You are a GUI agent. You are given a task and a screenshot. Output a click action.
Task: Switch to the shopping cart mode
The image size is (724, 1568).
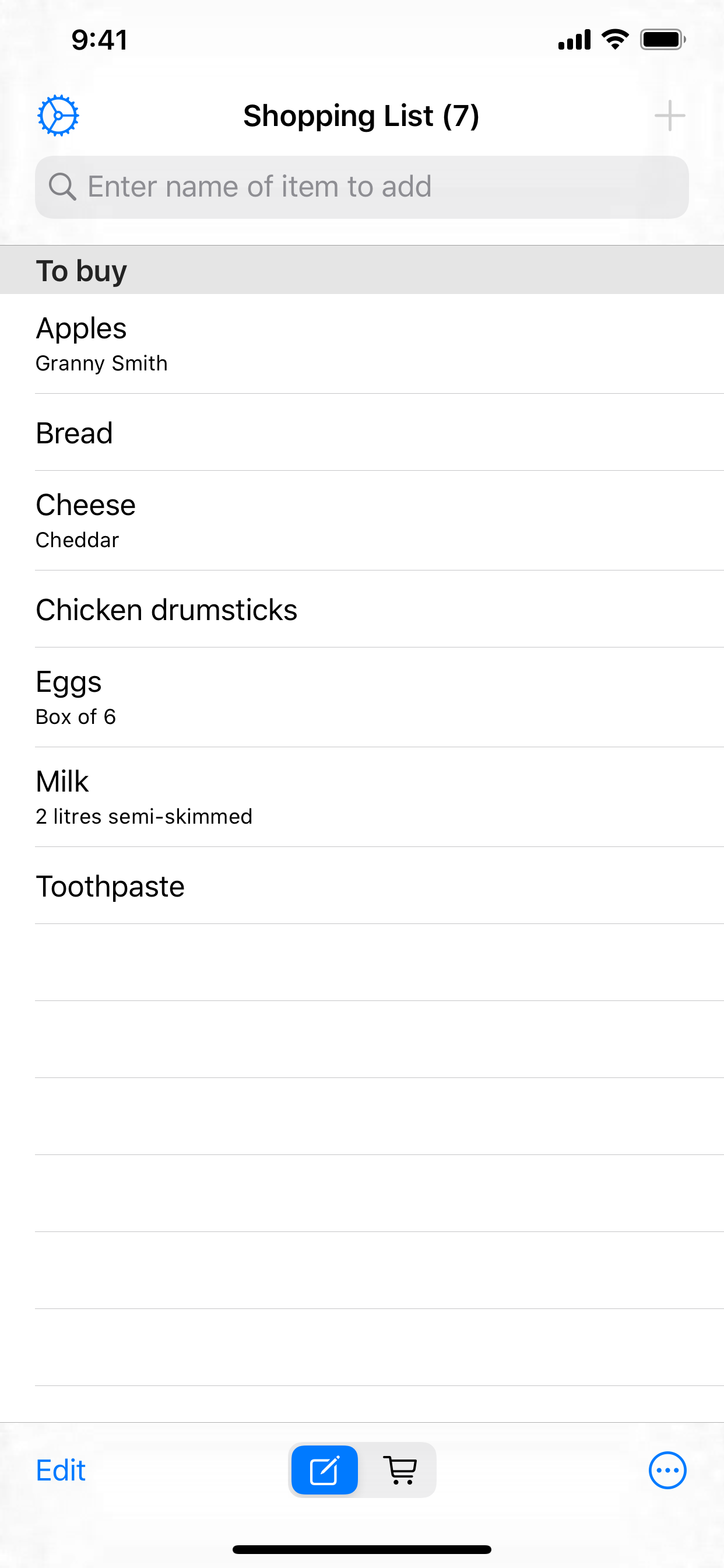(x=400, y=1470)
